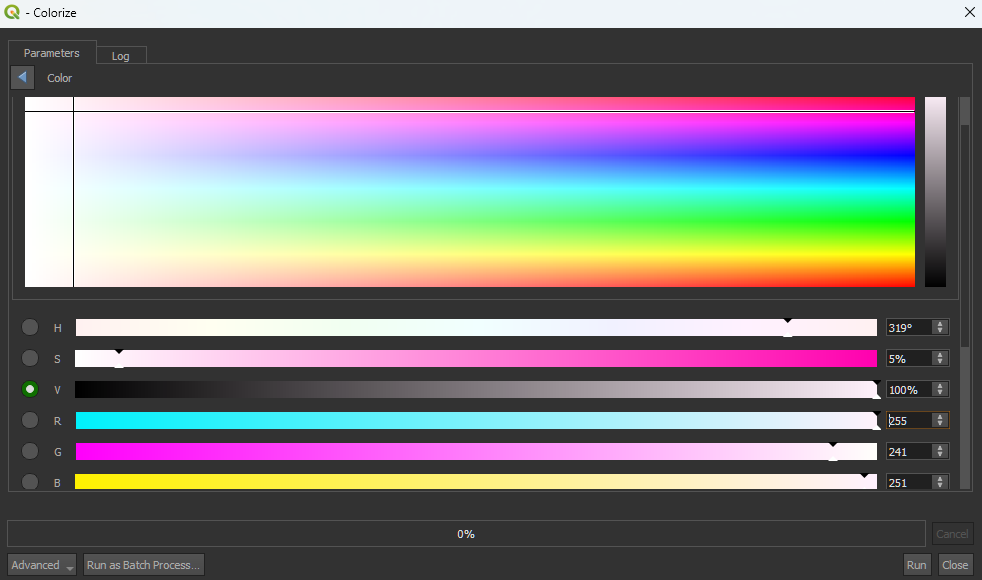The height and width of the screenshot is (580, 982).
Task: Click the hue spinbox arrows at 319°
Action: [x=939, y=327]
